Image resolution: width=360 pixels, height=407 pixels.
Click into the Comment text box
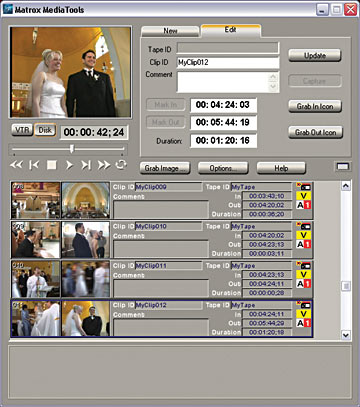tap(223, 82)
